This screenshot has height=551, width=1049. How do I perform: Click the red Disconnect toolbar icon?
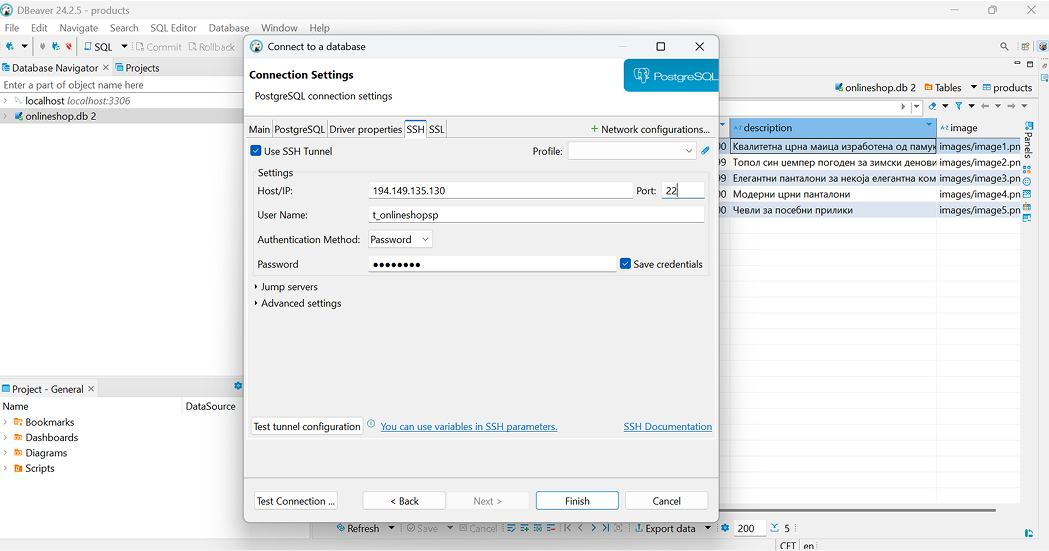pyautogui.click(x=68, y=47)
